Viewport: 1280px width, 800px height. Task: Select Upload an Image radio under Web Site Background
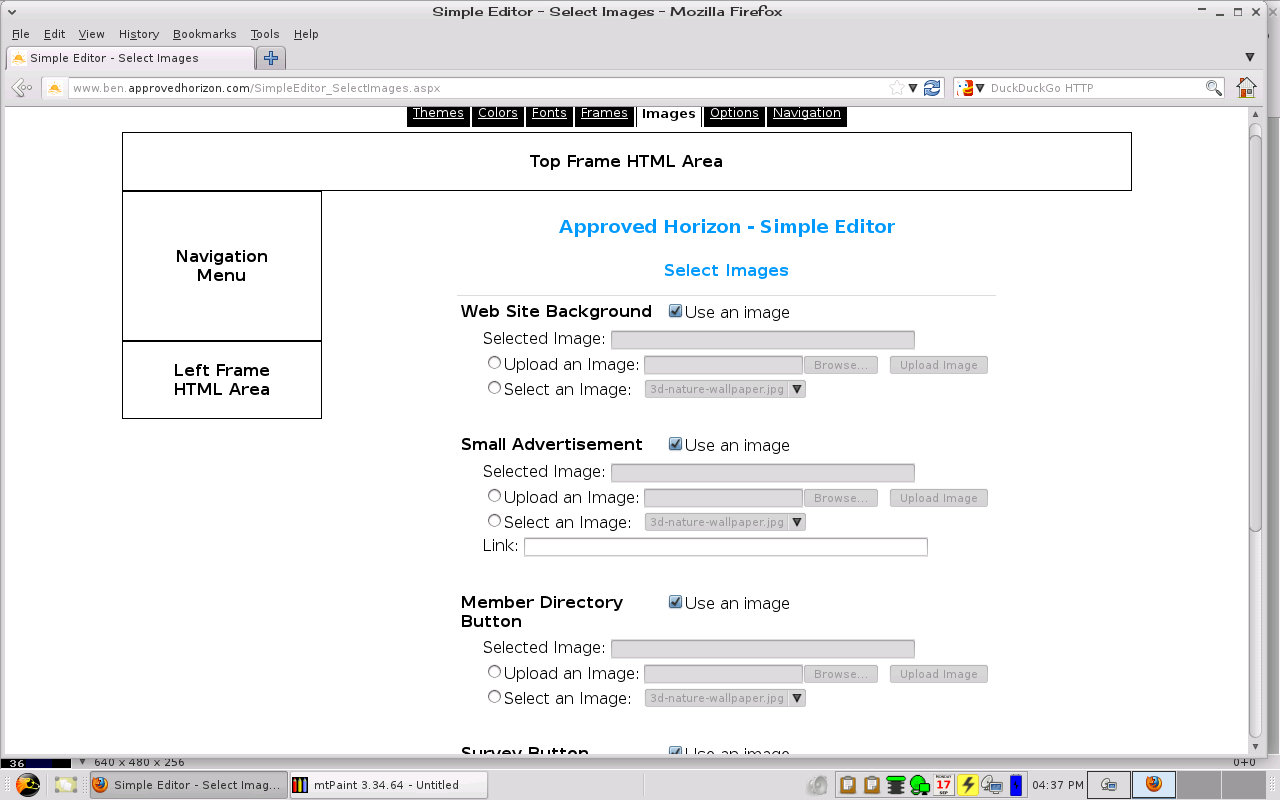click(494, 363)
